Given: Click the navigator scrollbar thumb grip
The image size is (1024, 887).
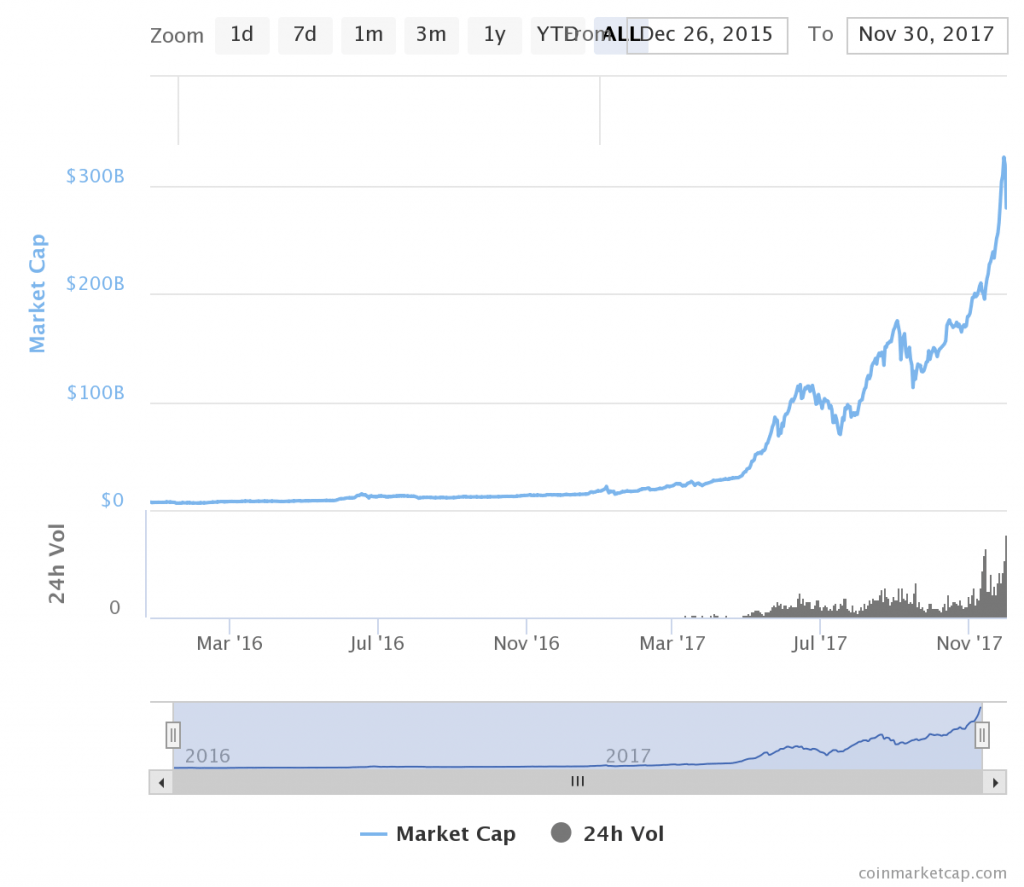Looking at the screenshot, I should [577, 782].
